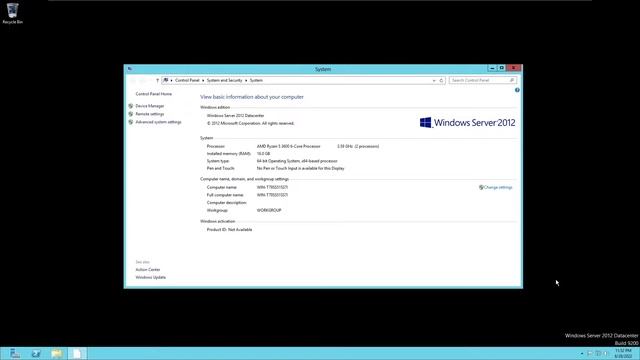Open the address bar history dropdown
The height and width of the screenshot is (360, 640).
[x=434, y=80]
